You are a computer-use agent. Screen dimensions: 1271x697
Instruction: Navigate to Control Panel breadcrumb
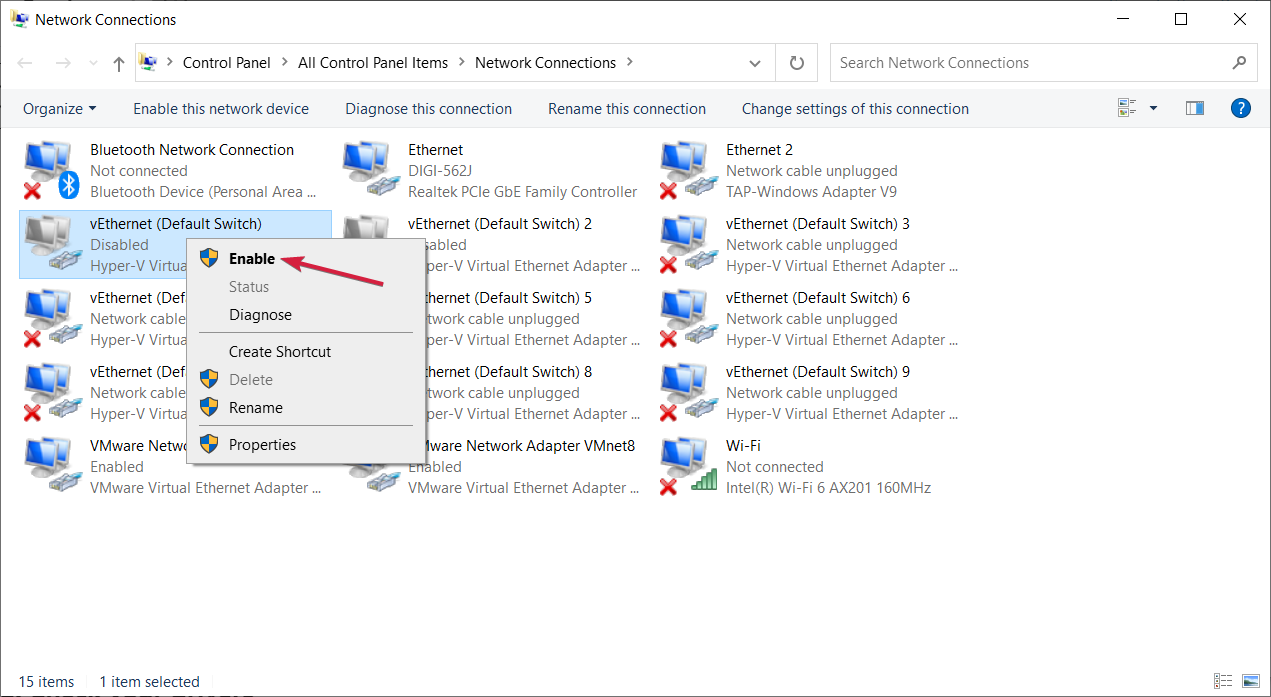(x=227, y=62)
